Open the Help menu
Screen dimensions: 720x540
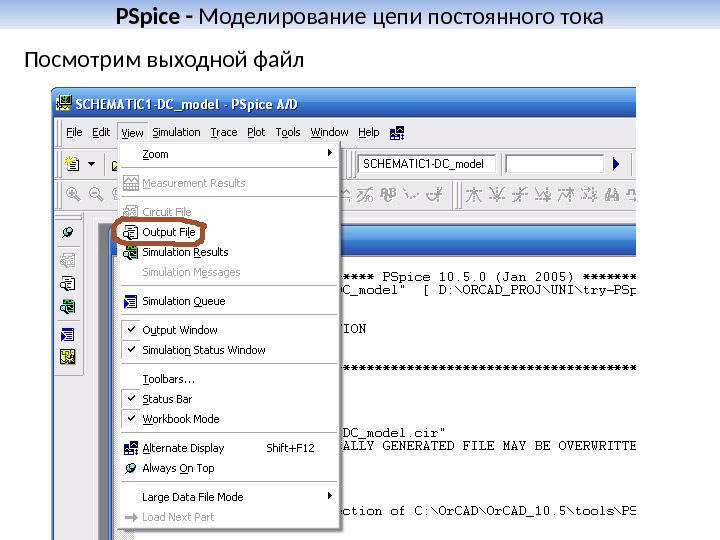coord(368,132)
